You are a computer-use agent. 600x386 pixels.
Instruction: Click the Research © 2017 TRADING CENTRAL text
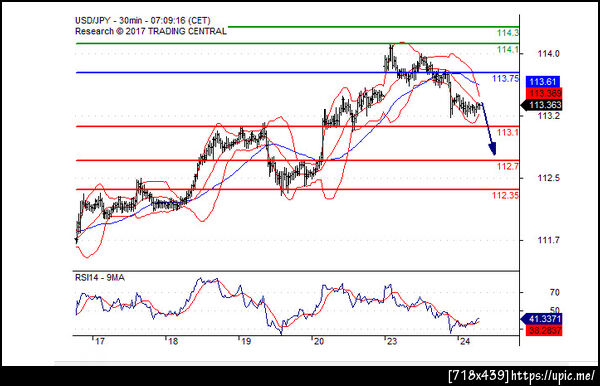pyautogui.click(x=151, y=31)
